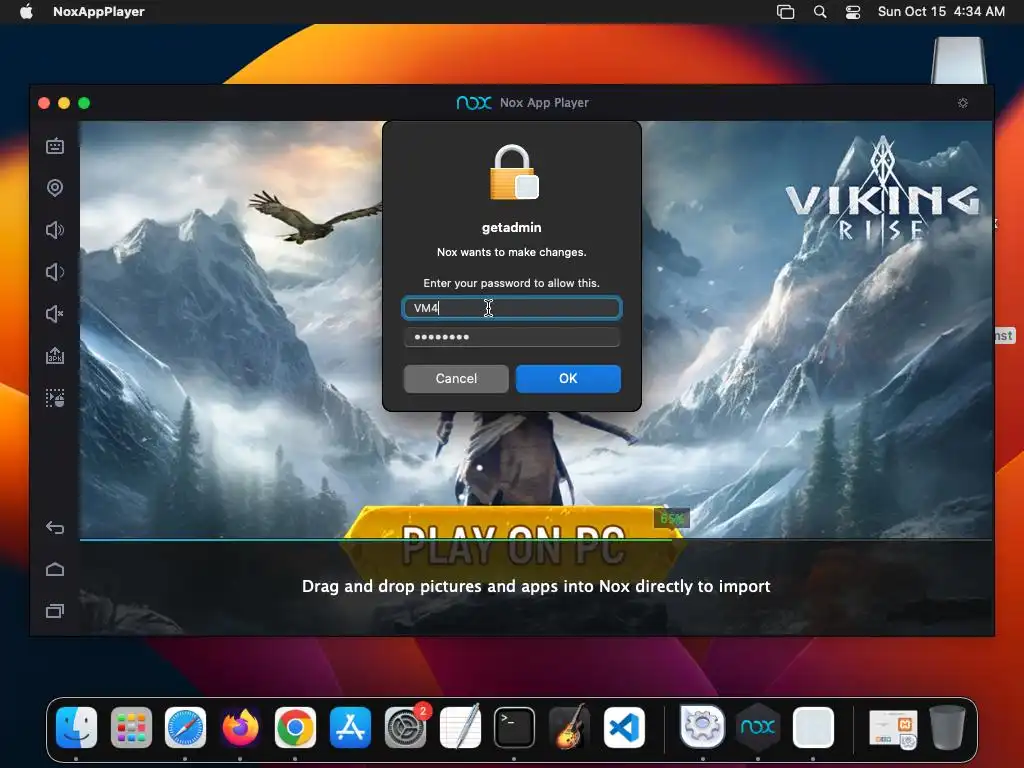Click the light gear app icon in Dock
Viewport: 1024px width, 768px height.
[703, 727]
